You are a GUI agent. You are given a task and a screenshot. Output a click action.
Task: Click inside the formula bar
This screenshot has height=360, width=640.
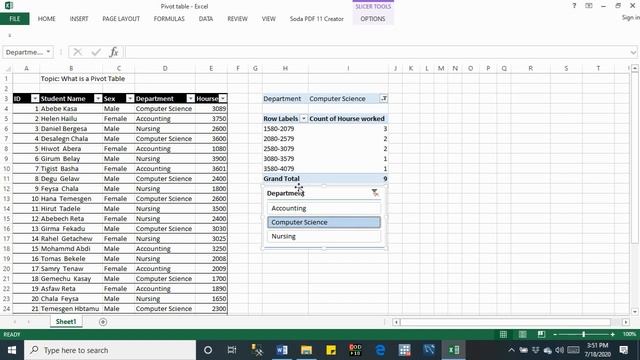[378, 52]
